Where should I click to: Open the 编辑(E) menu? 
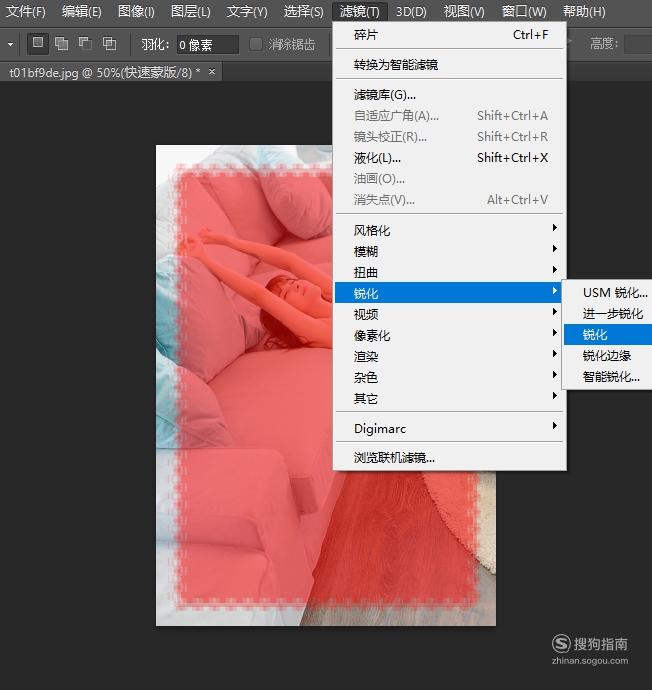click(81, 11)
